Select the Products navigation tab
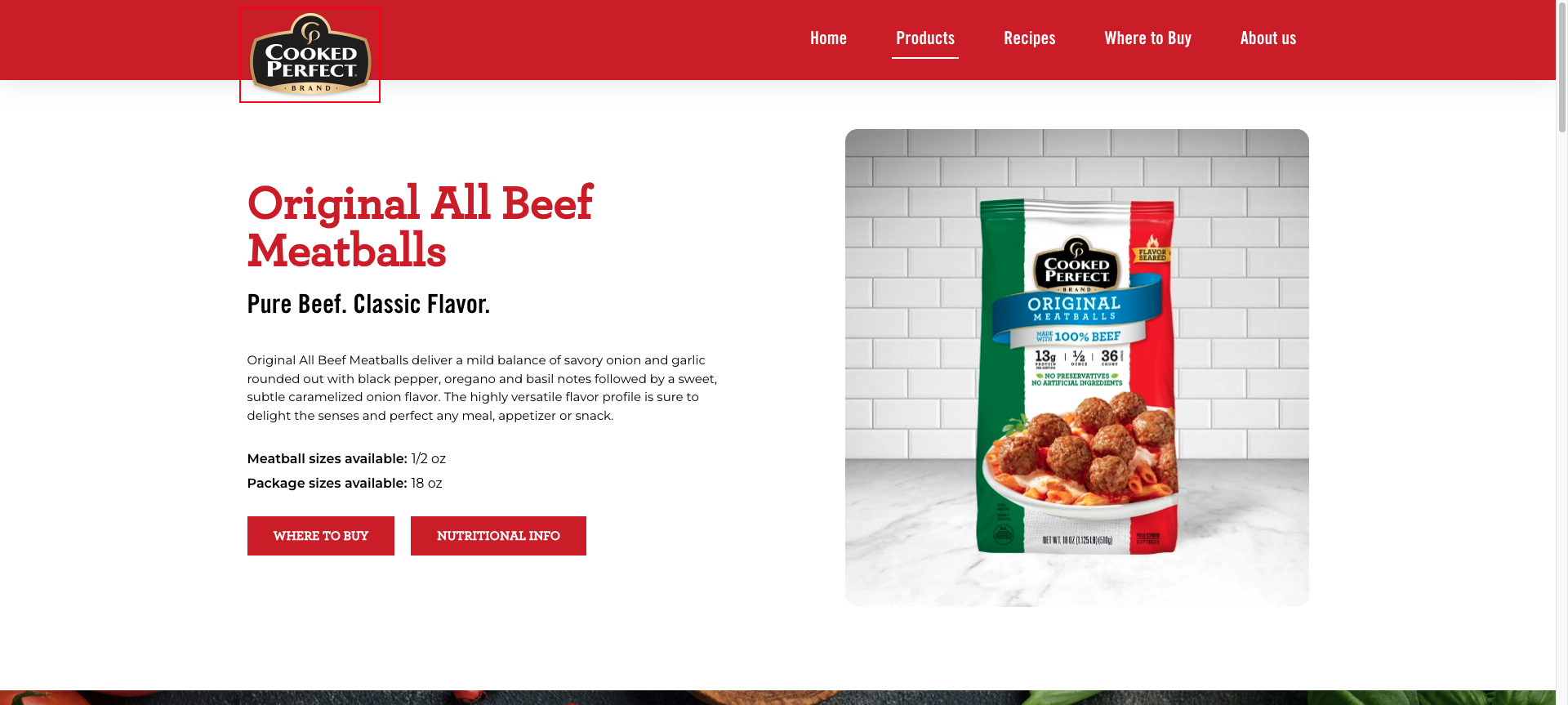 925,38
